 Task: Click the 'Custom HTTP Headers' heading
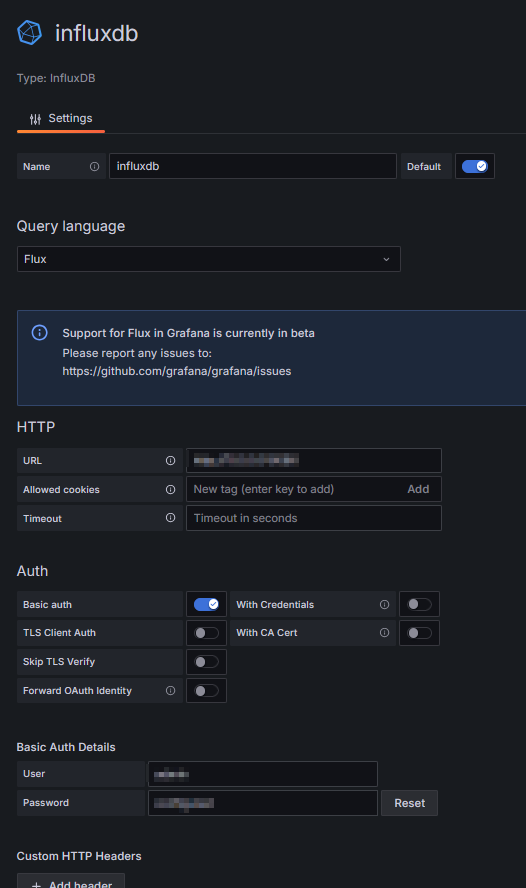(x=79, y=856)
